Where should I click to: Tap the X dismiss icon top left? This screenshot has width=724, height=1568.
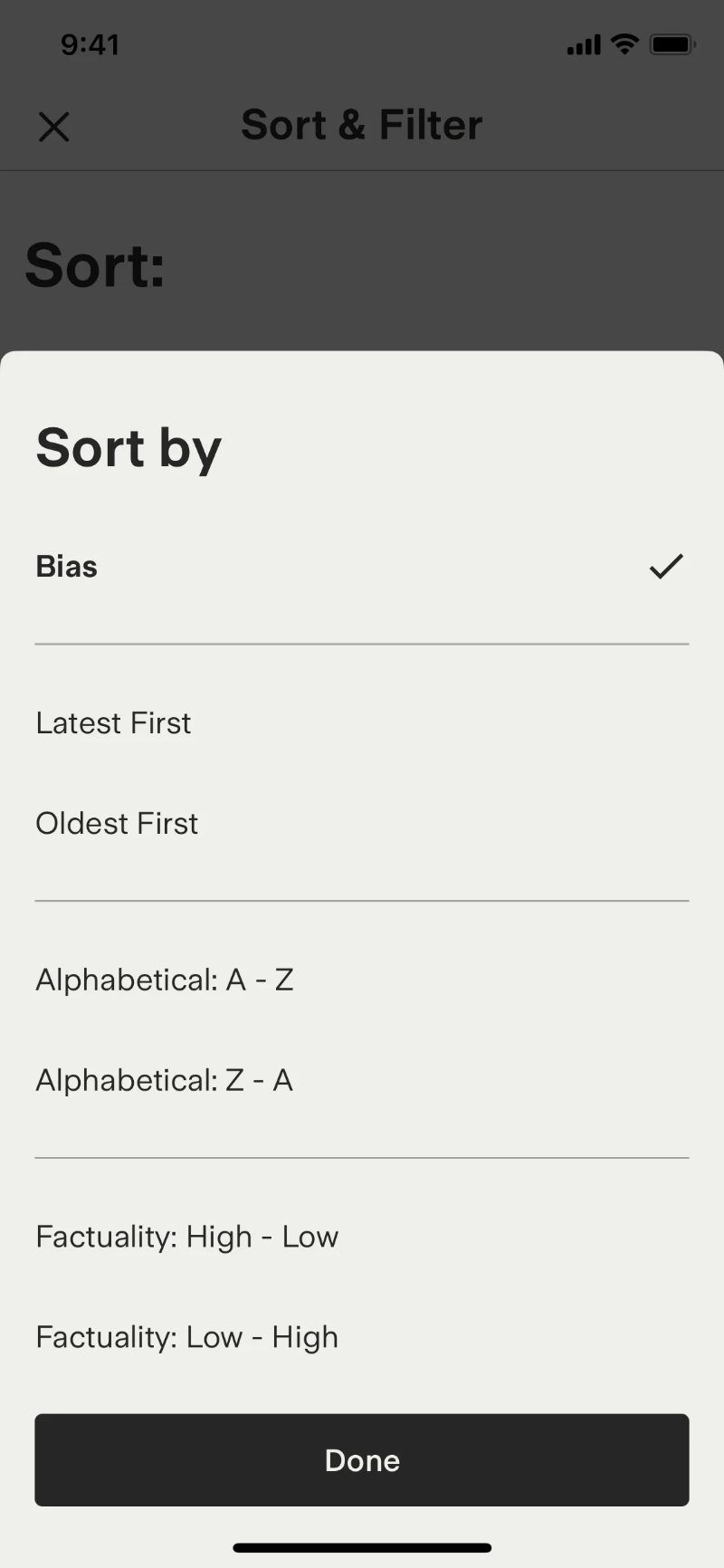[x=54, y=127]
